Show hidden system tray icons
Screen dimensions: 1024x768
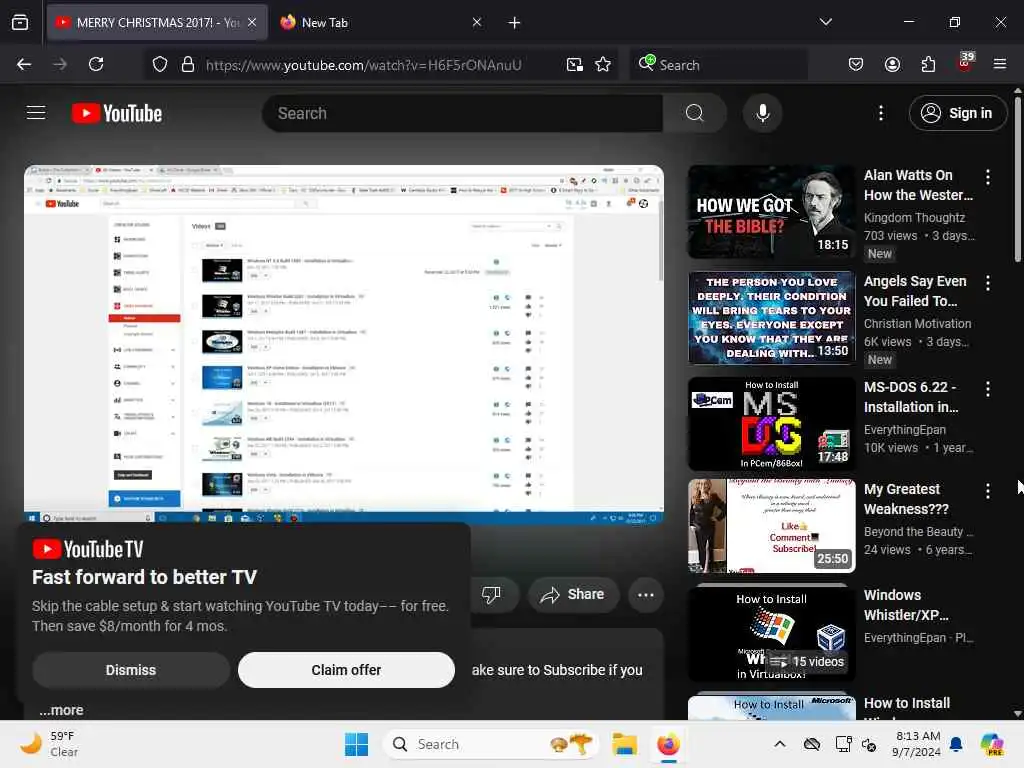pos(780,744)
